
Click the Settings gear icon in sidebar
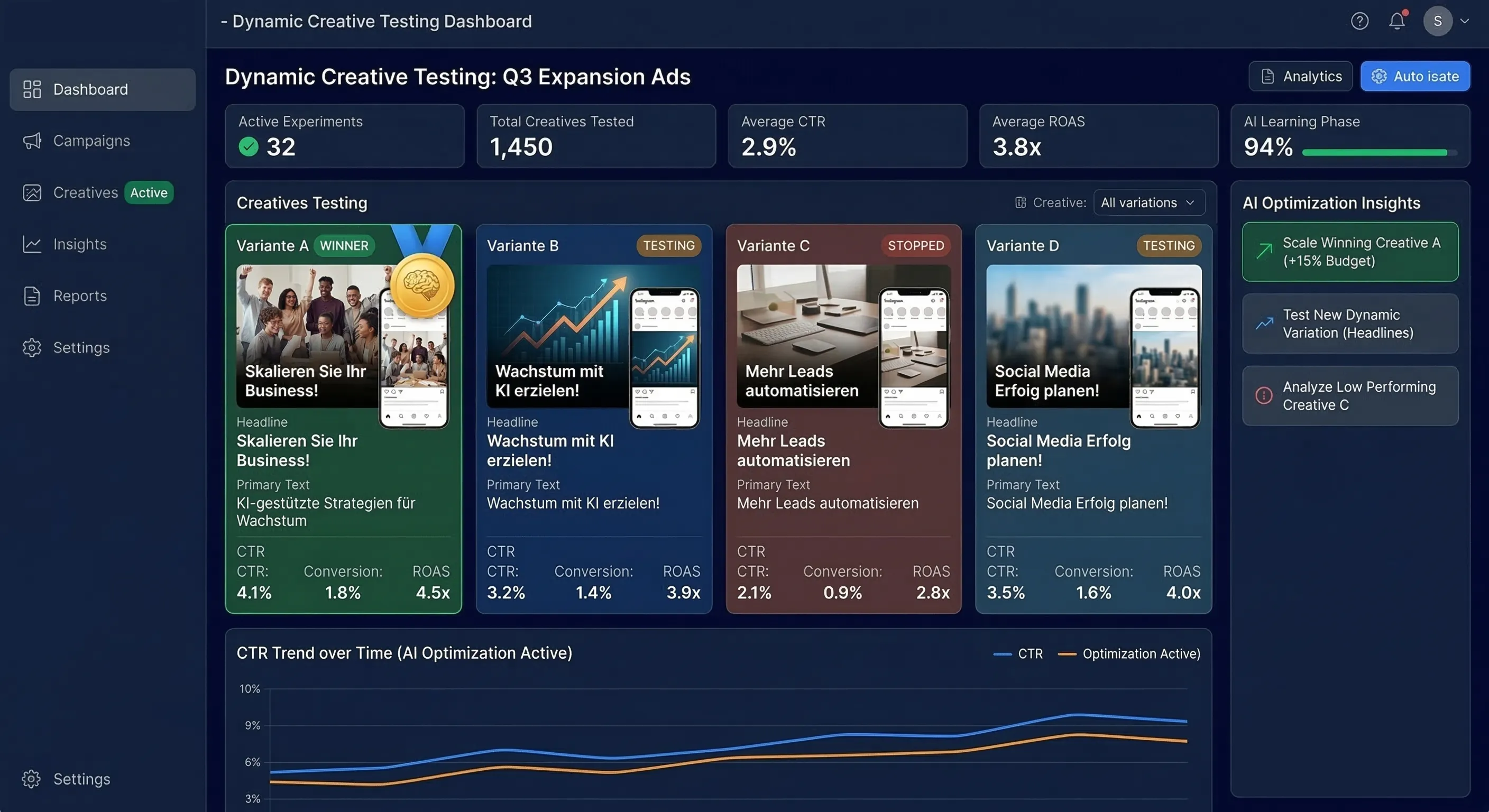tap(31, 347)
